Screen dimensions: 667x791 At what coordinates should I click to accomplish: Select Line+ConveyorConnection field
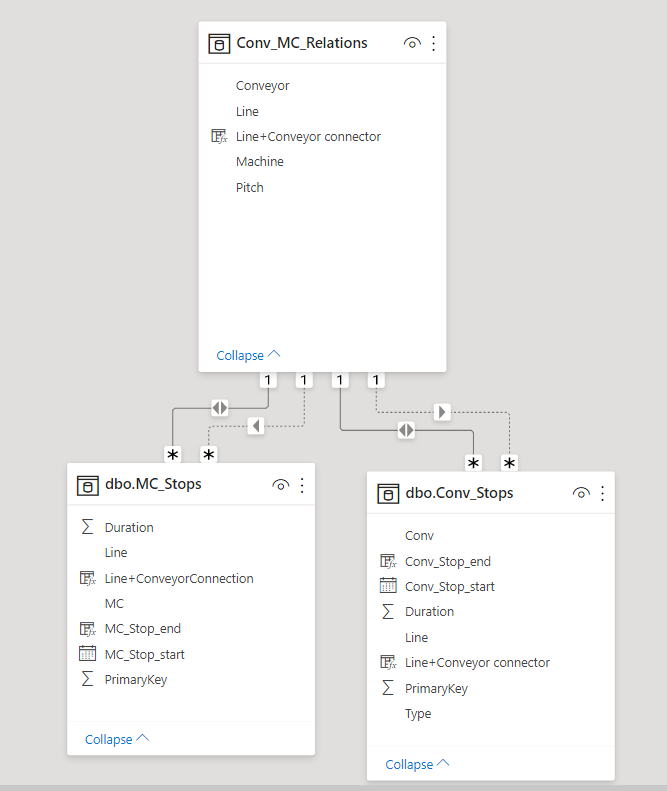(179, 579)
